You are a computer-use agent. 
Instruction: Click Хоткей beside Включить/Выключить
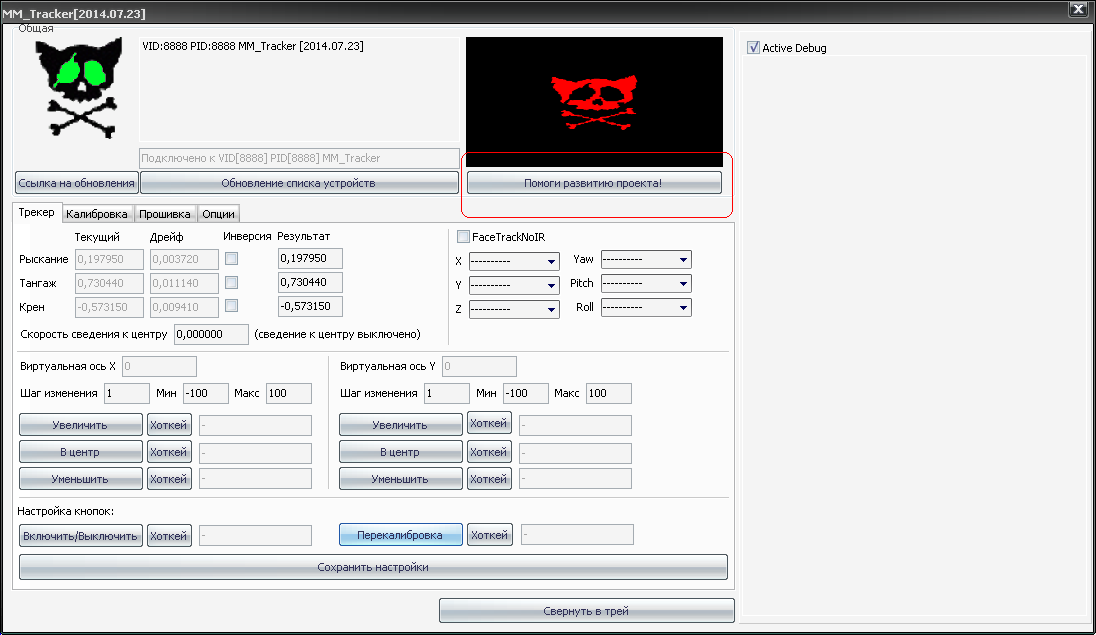(169, 536)
